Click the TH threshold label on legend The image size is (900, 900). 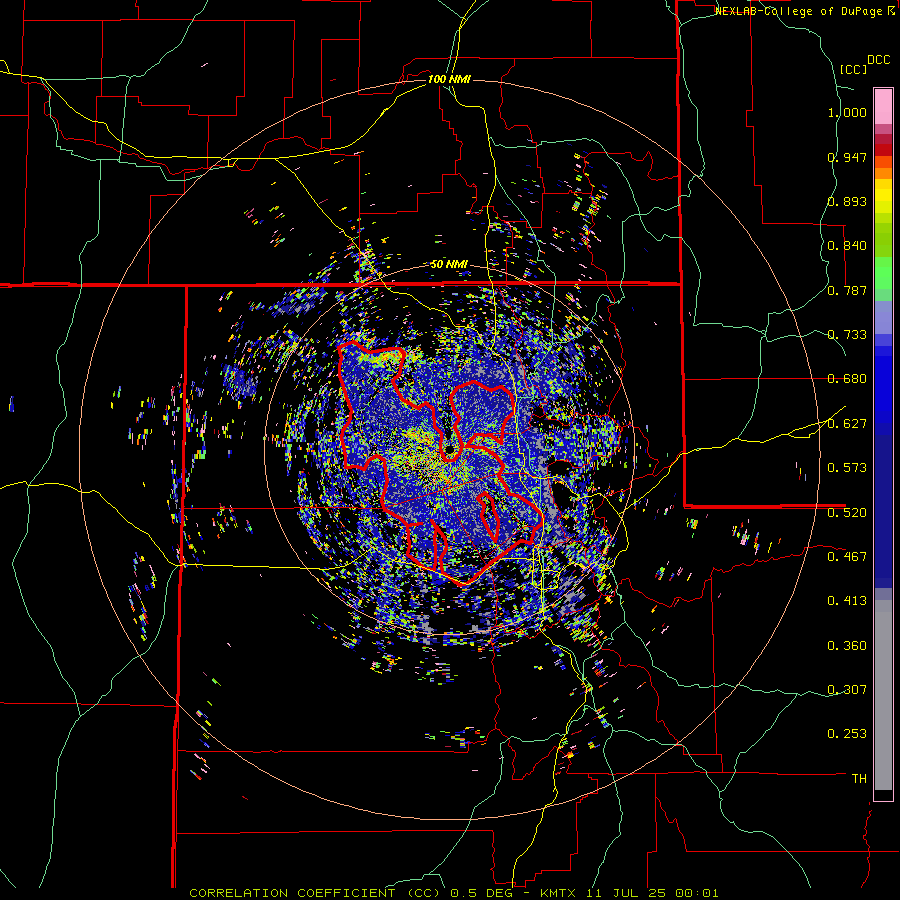click(x=859, y=779)
